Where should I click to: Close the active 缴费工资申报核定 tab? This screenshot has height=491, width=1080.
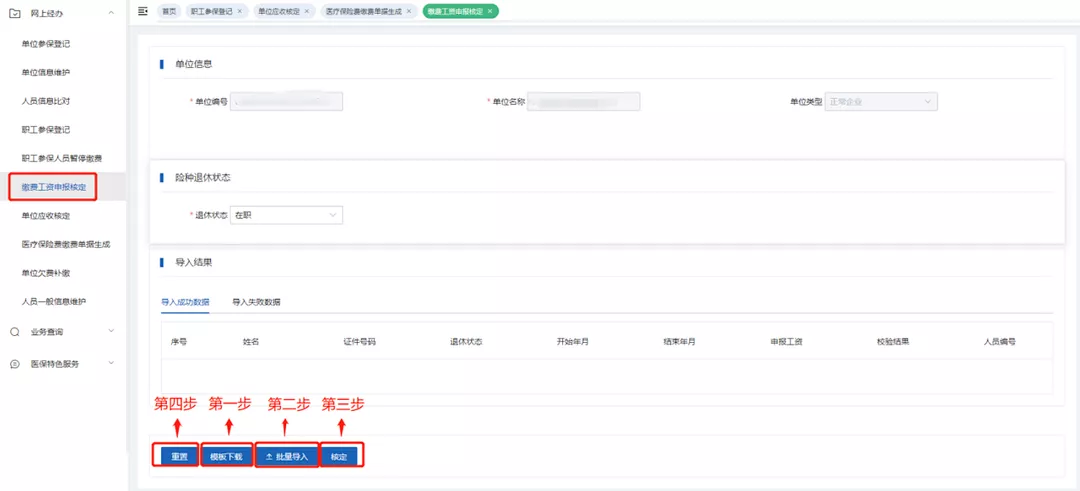coord(490,11)
